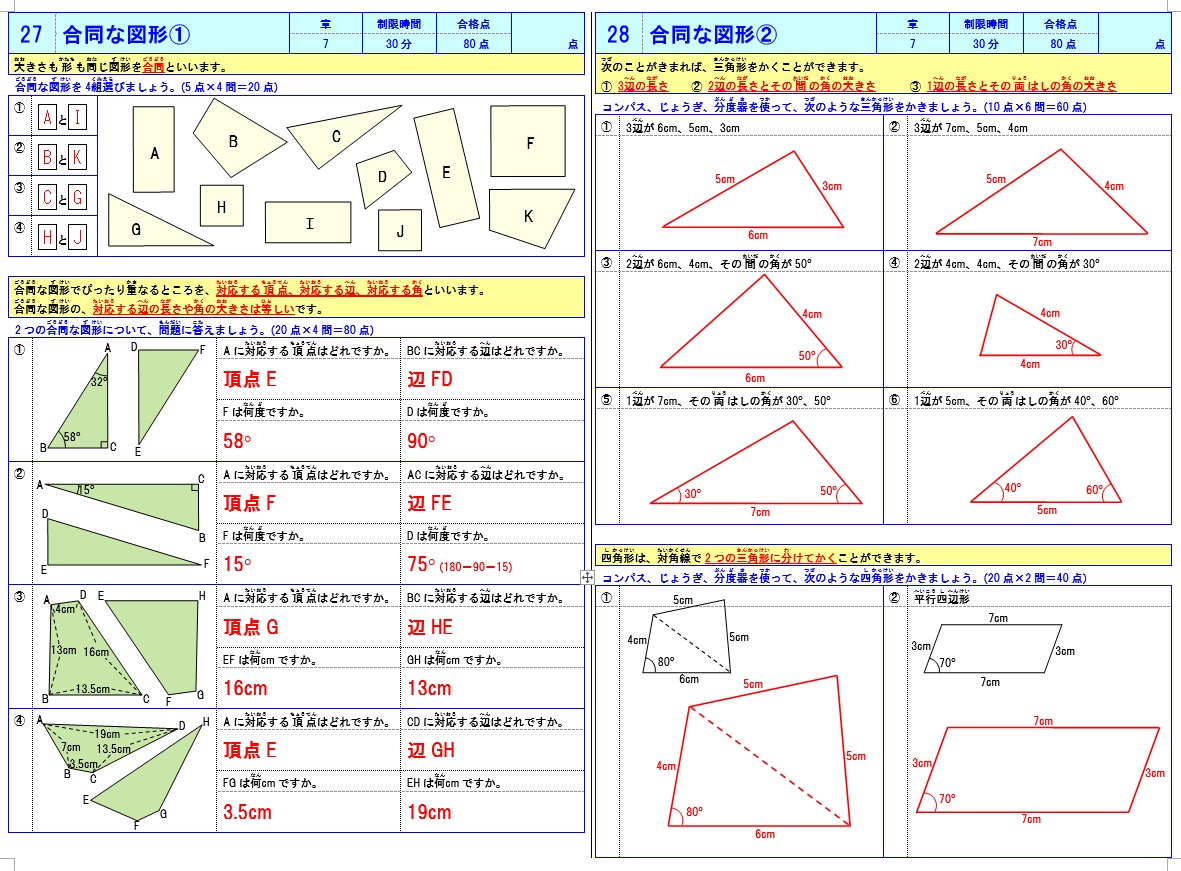Select the answer pair C と G
The width and height of the screenshot is (1181, 871).
(x=63, y=197)
